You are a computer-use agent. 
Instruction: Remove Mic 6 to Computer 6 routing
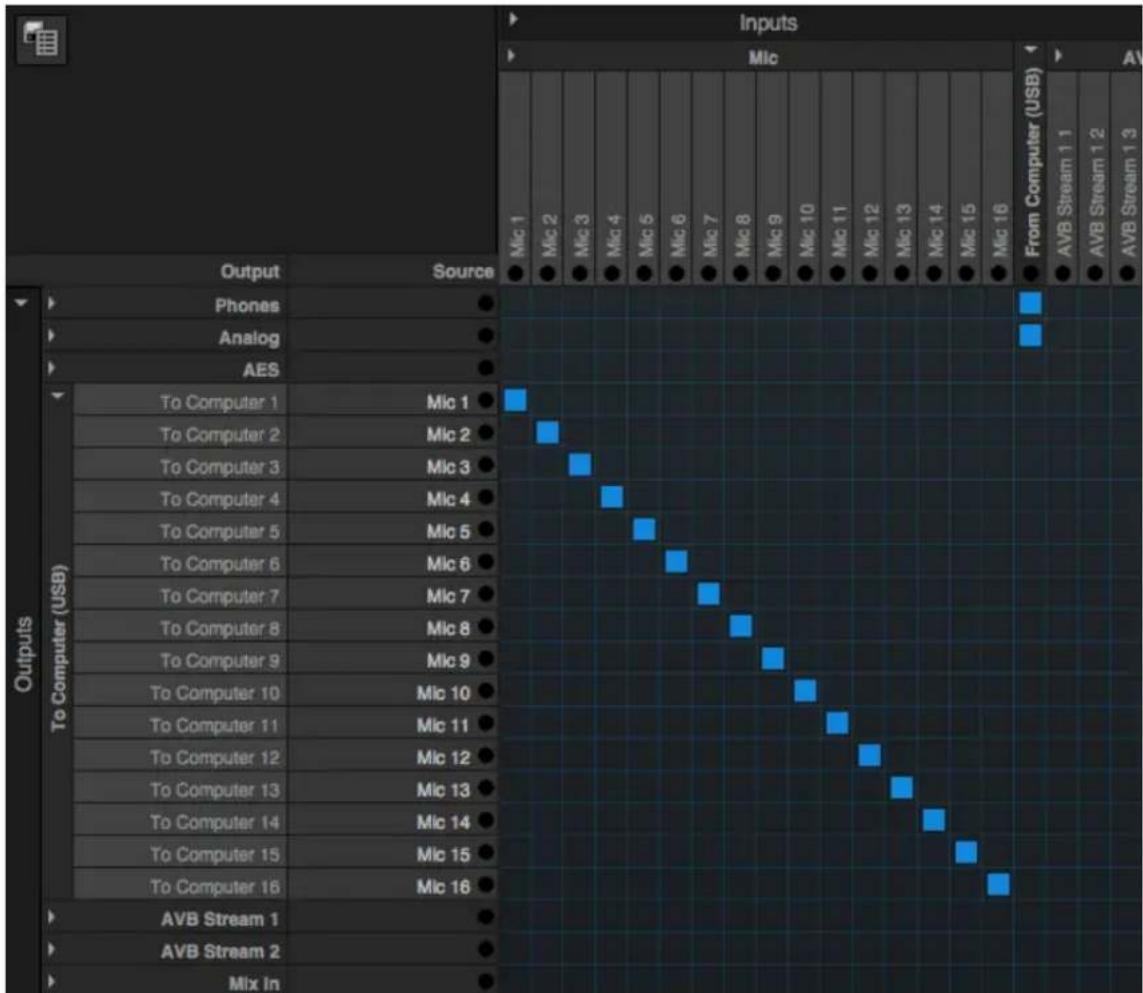tap(676, 561)
